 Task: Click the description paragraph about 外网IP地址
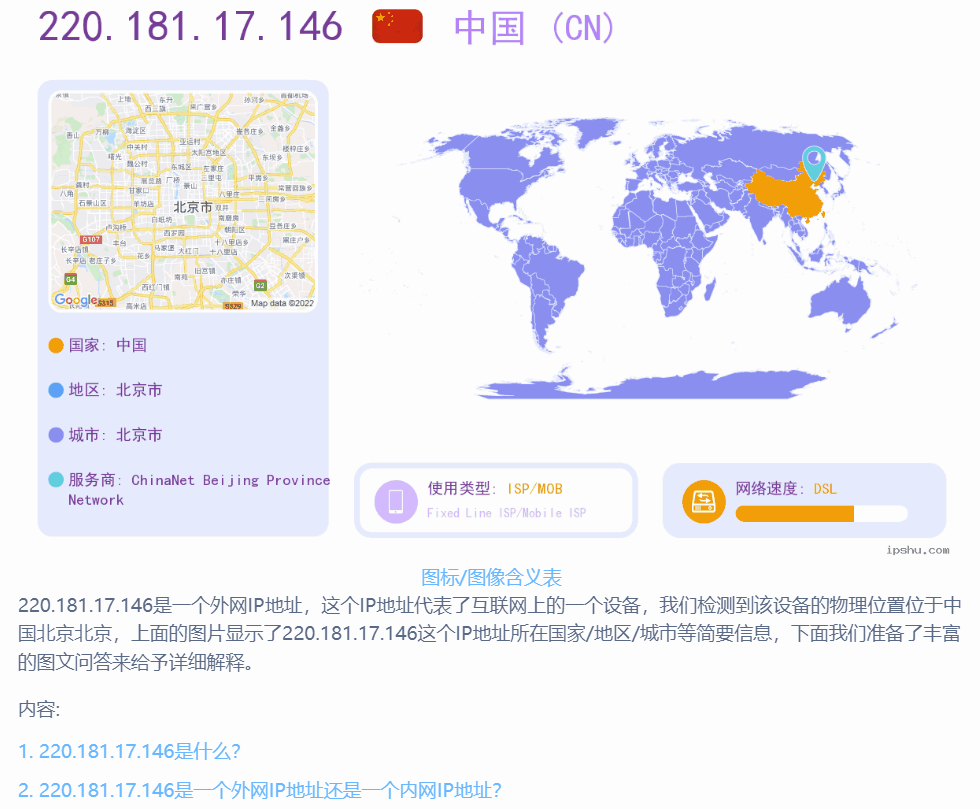pyautogui.click(x=489, y=633)
